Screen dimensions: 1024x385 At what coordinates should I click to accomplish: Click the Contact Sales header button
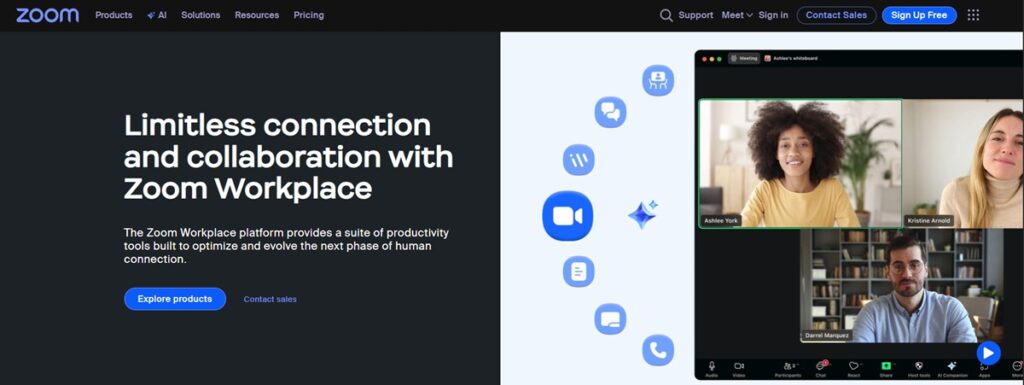(x=837, y=15)
